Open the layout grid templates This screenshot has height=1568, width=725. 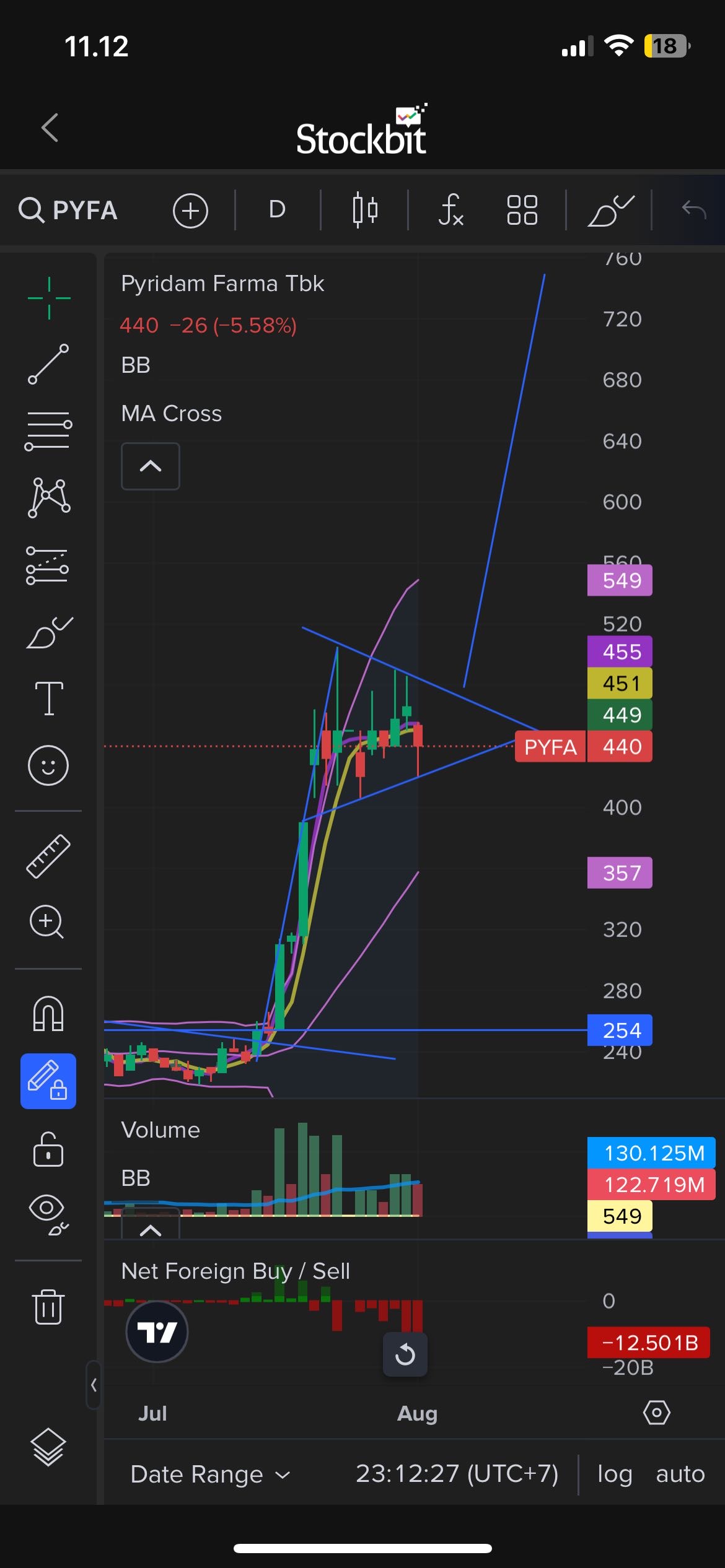click(522, 210)
